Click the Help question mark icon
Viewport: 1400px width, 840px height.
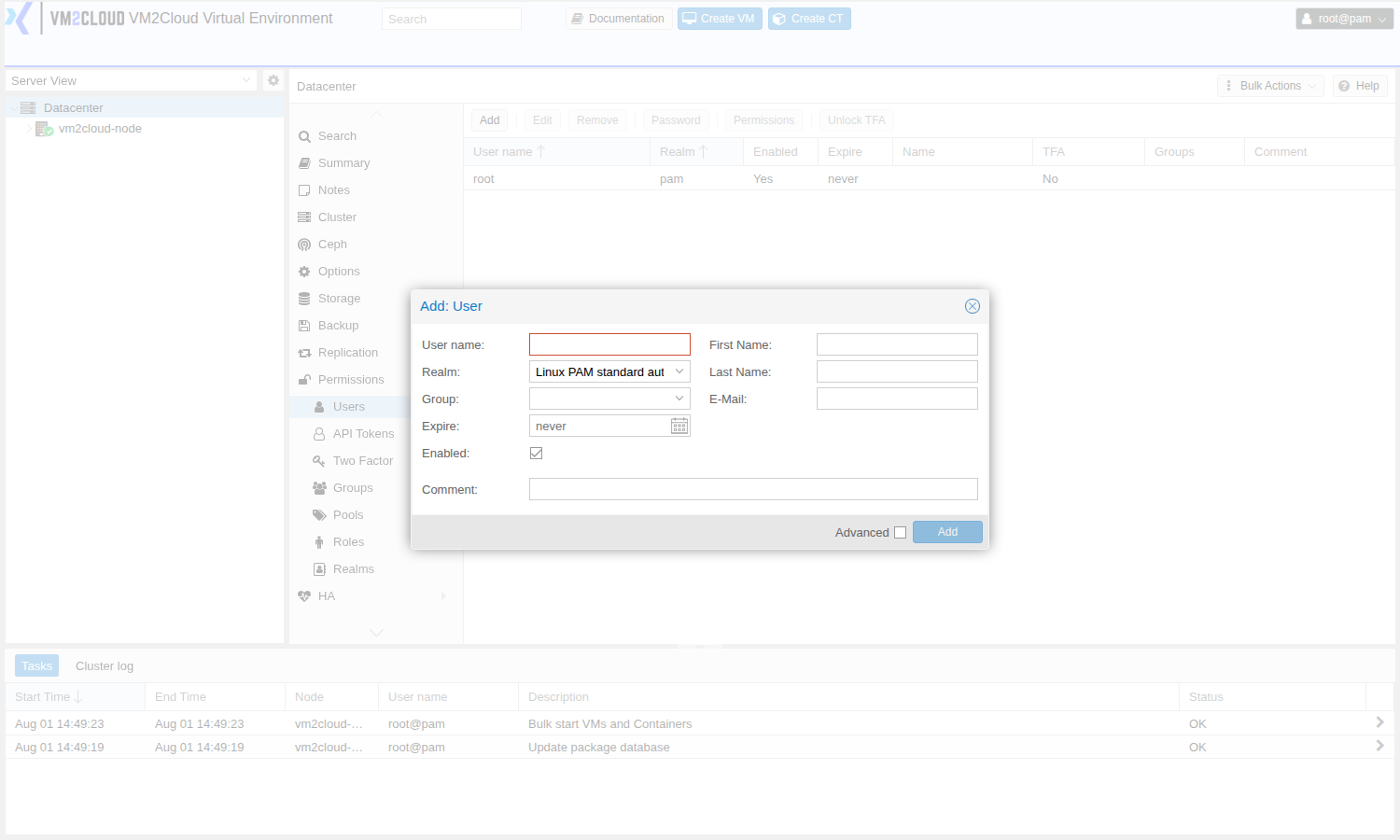pos(1344,86)
